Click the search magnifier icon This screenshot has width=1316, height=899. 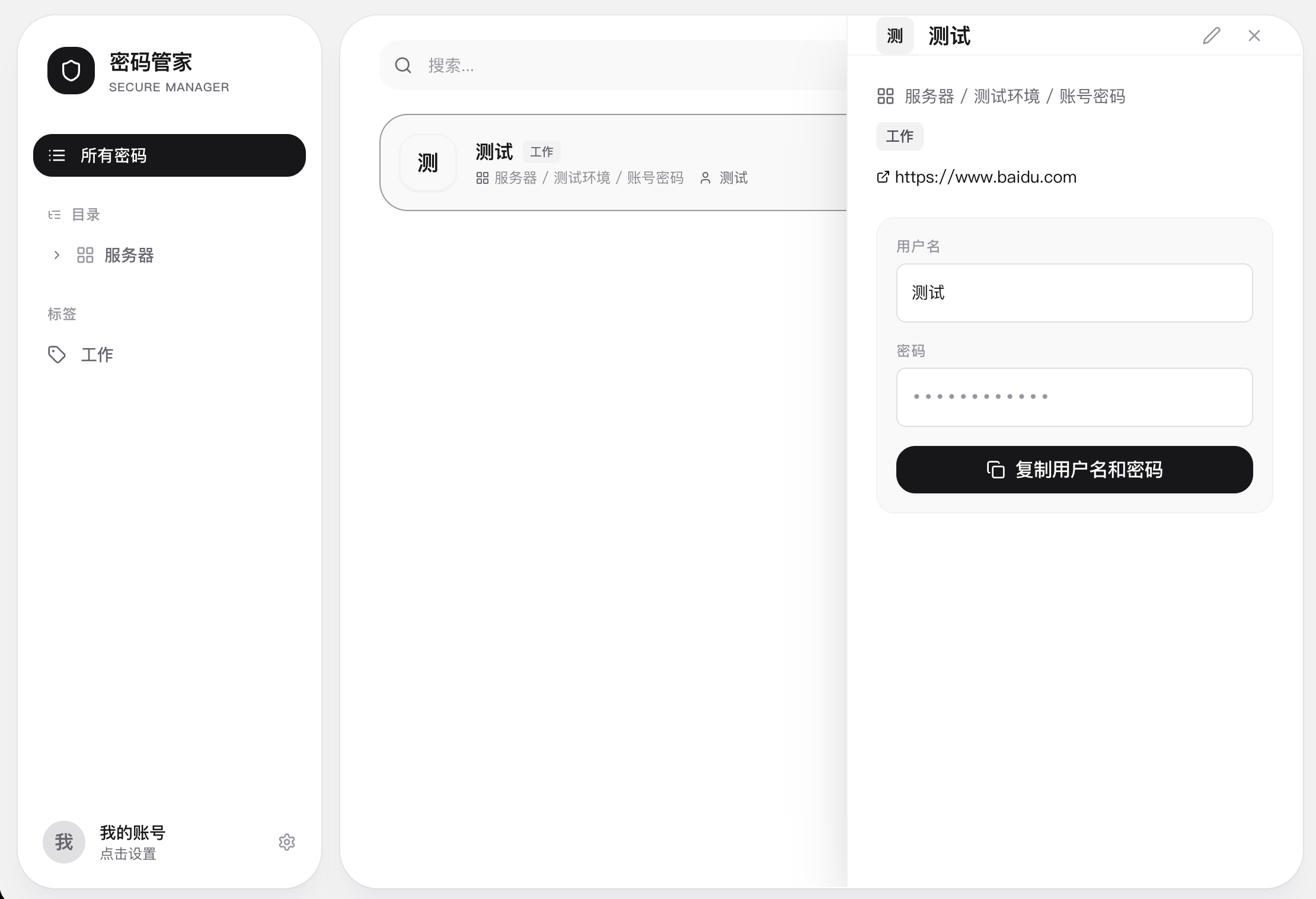tap(403, 65)
